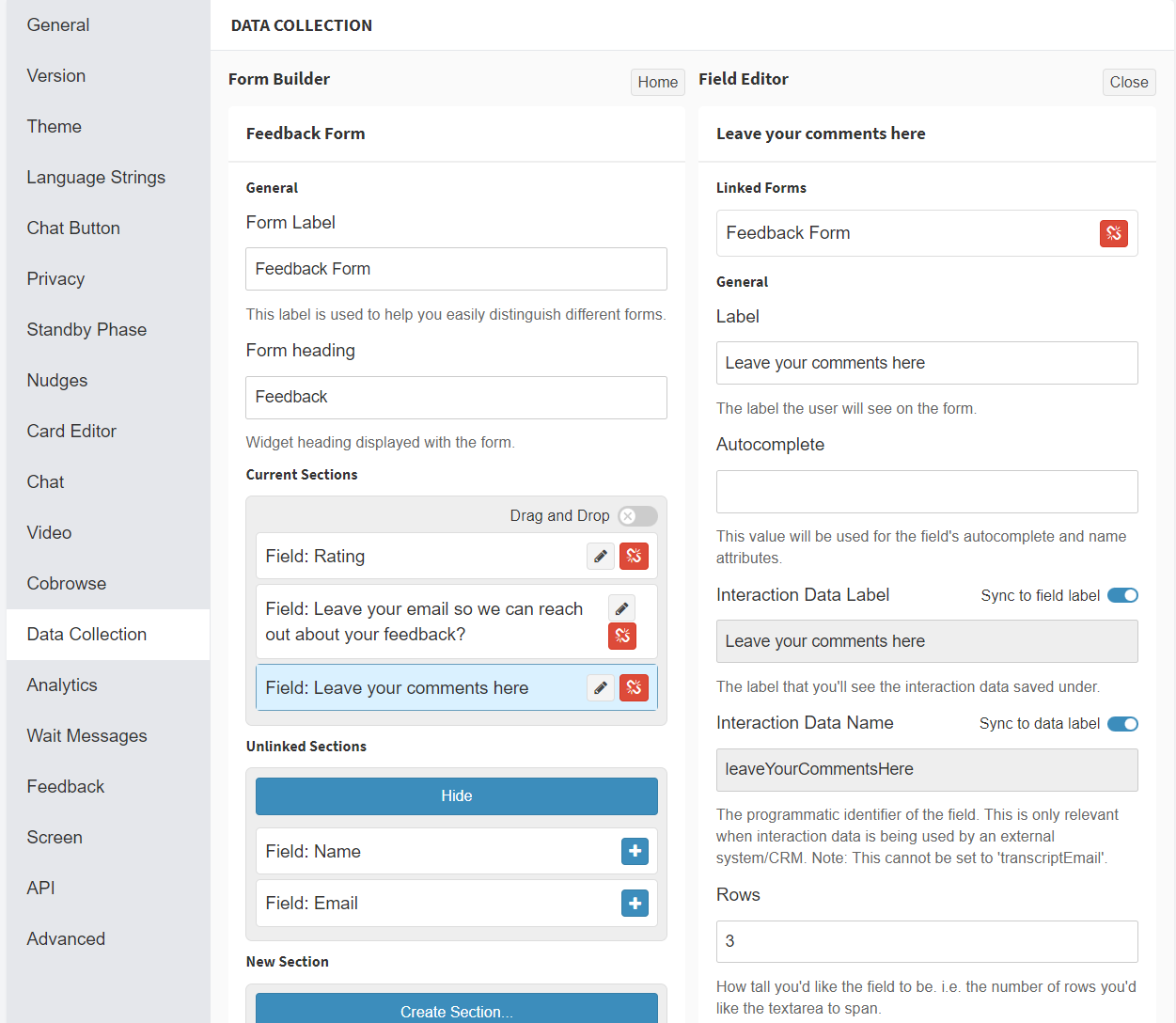Unlink Feedback Form in Linked Forms
This screenshot has width=1176, height=1023.
(x=1113, y=233)
